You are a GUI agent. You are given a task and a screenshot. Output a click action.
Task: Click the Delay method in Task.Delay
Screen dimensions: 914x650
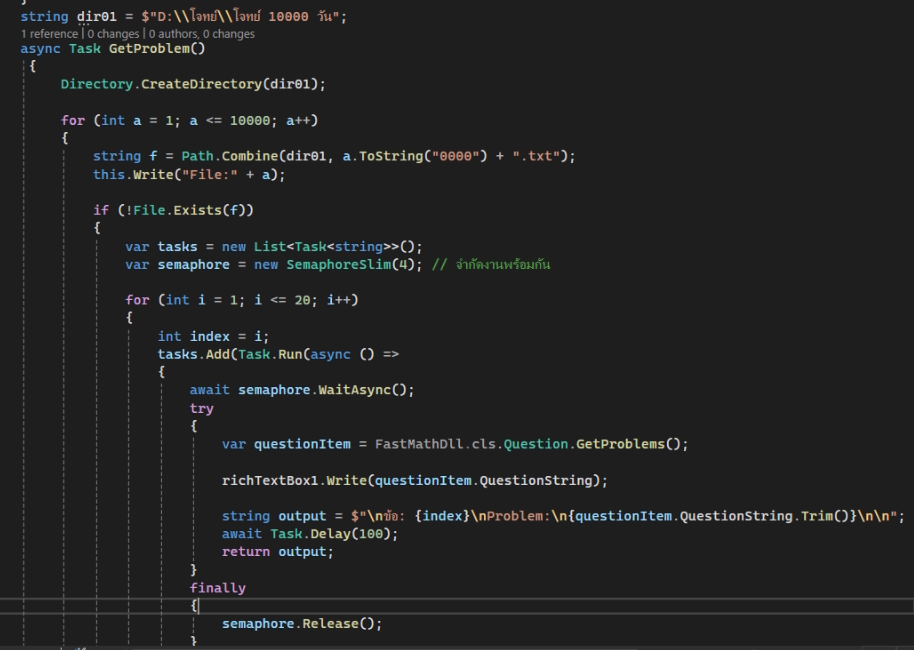click(x=331, y=534)
